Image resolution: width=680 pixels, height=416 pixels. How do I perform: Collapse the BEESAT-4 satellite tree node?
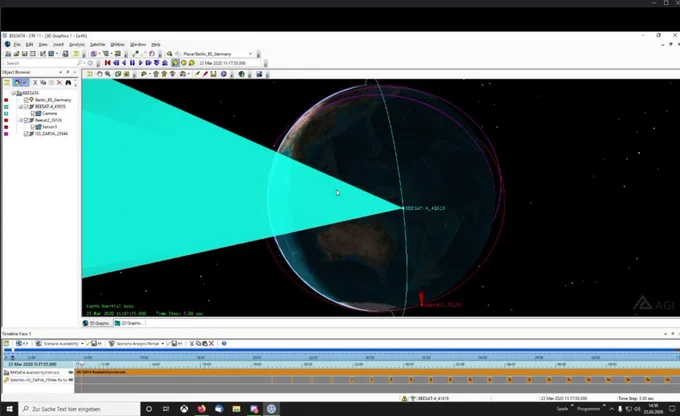pos(20,106)
